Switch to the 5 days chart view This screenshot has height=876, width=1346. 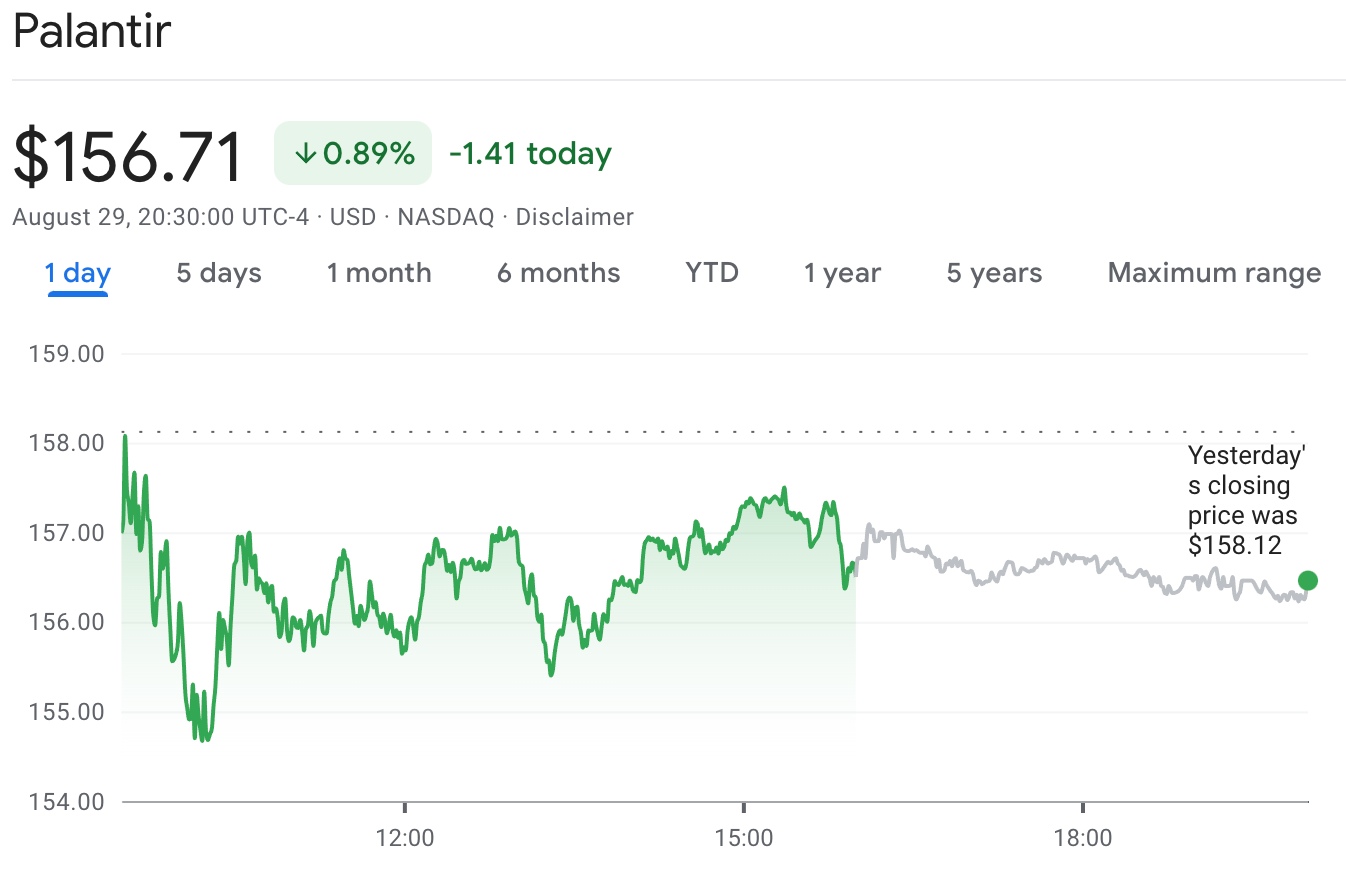tap(218, 272)
